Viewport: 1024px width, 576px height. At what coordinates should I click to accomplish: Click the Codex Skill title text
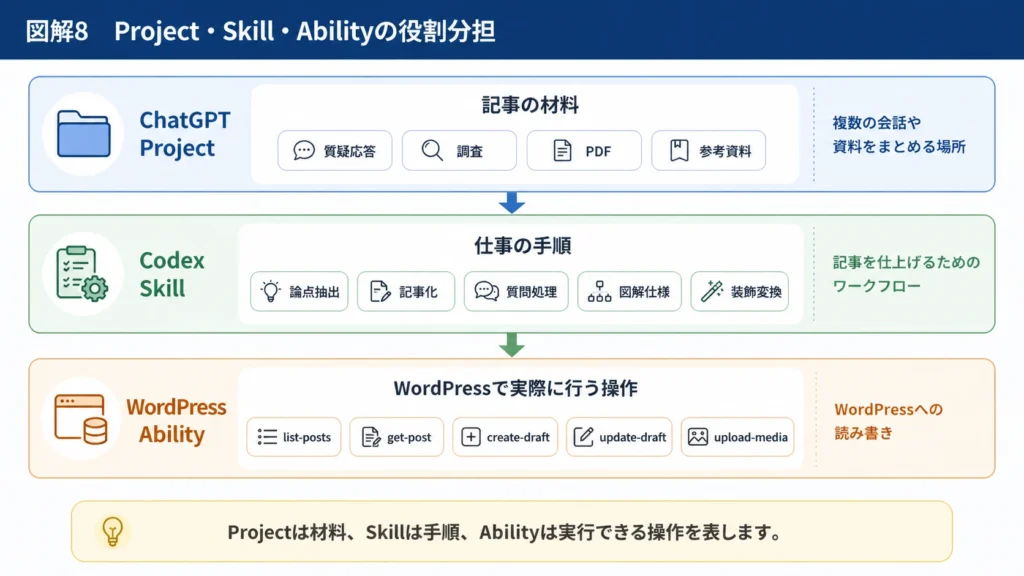tap(172, 274)
